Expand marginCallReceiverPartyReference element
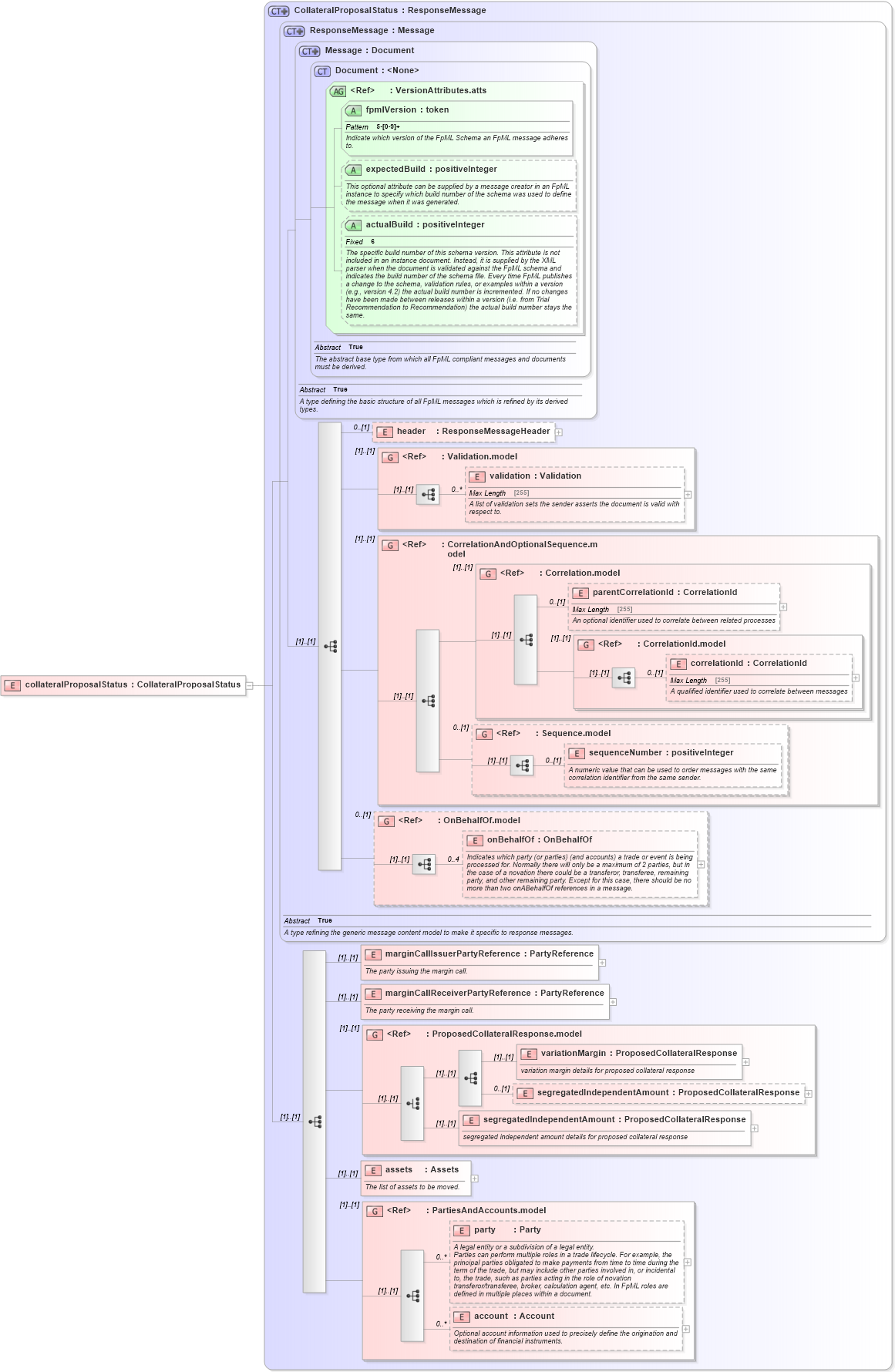 614,1002
